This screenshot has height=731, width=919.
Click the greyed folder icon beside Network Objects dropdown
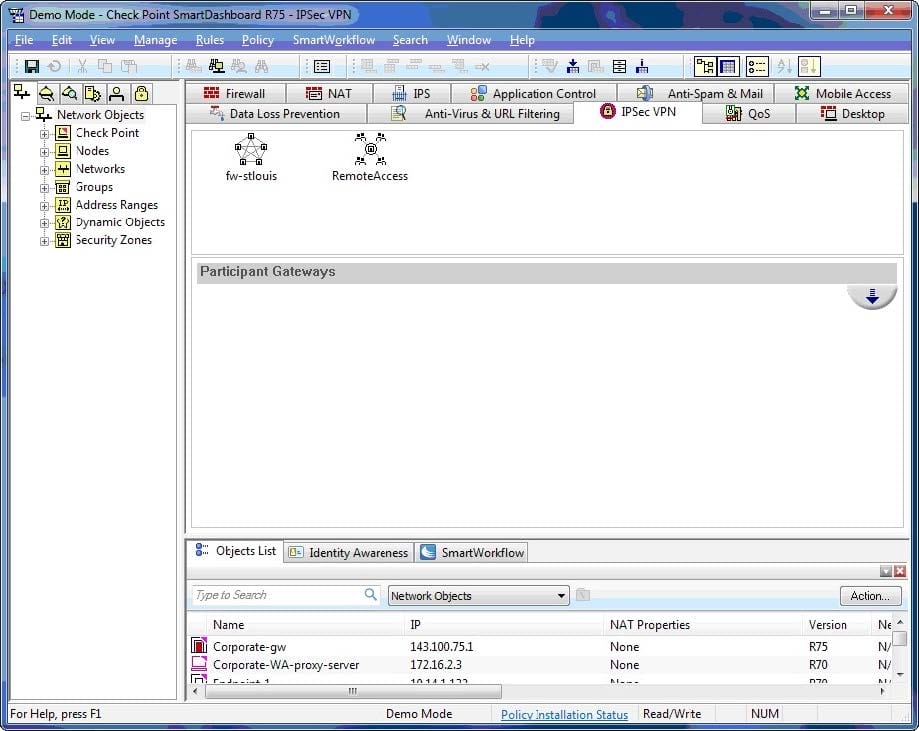tap(583, 595)
